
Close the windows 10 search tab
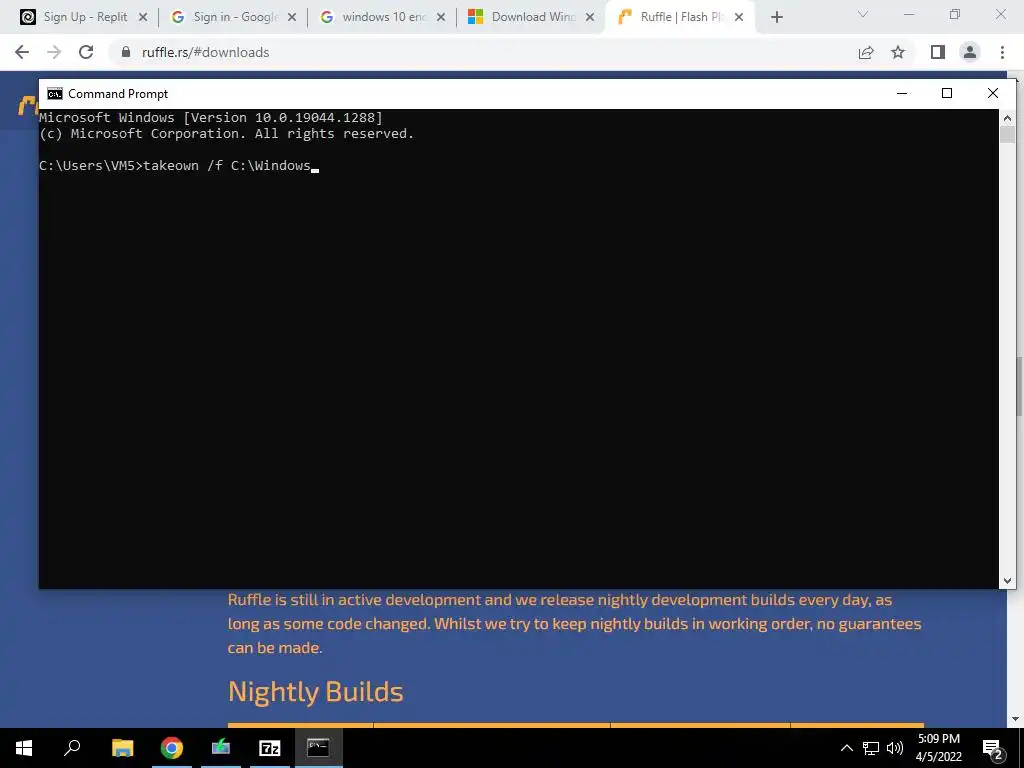click(x=441, y=18)
